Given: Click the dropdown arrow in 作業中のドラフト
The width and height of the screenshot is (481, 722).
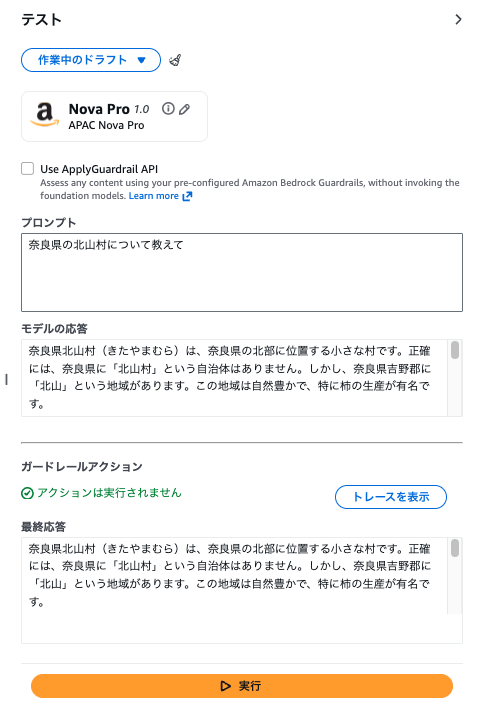Looking at the screenshot, I should point(142,60).
